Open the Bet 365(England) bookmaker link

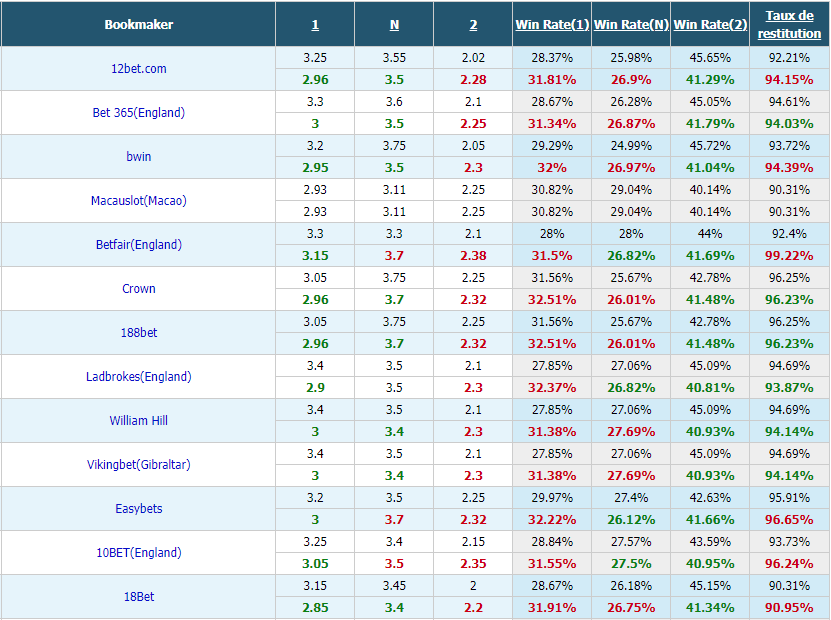click(138, 112)
